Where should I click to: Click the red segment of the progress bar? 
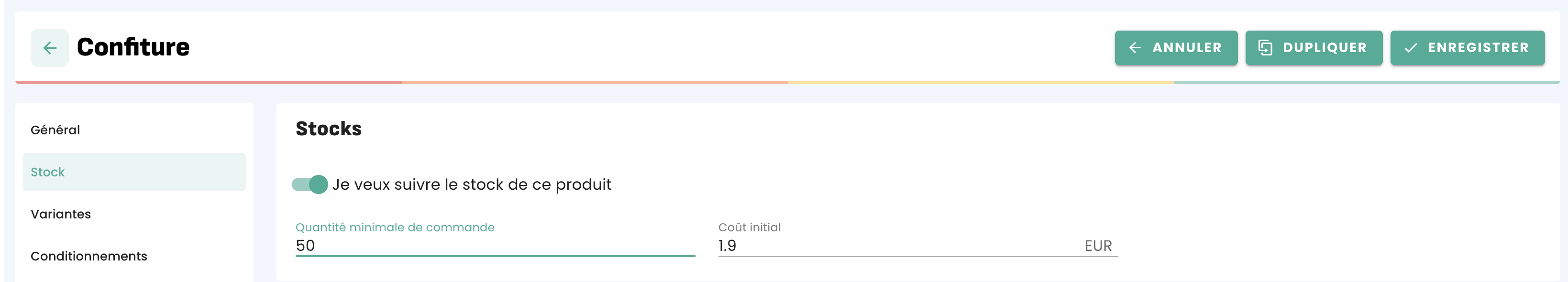tap(207, 82)
